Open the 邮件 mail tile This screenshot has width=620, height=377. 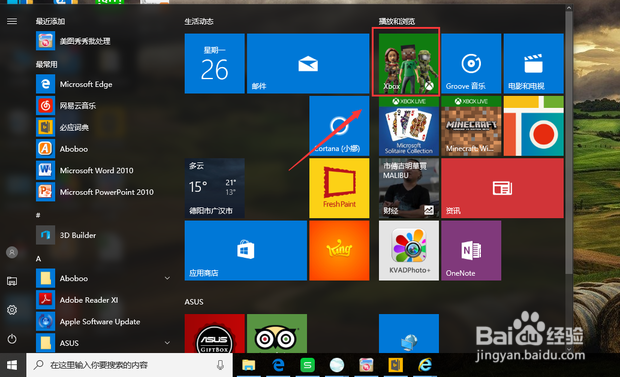(x=308, y=63)
